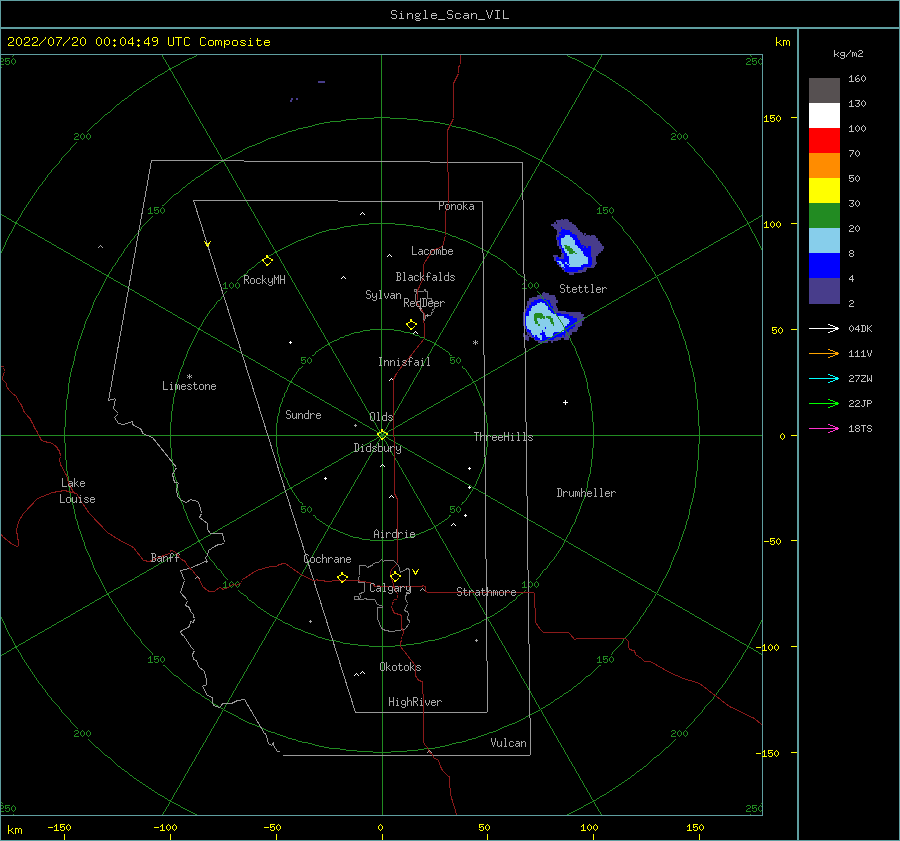Click the radar center diamond near Olds

[382, 435]
